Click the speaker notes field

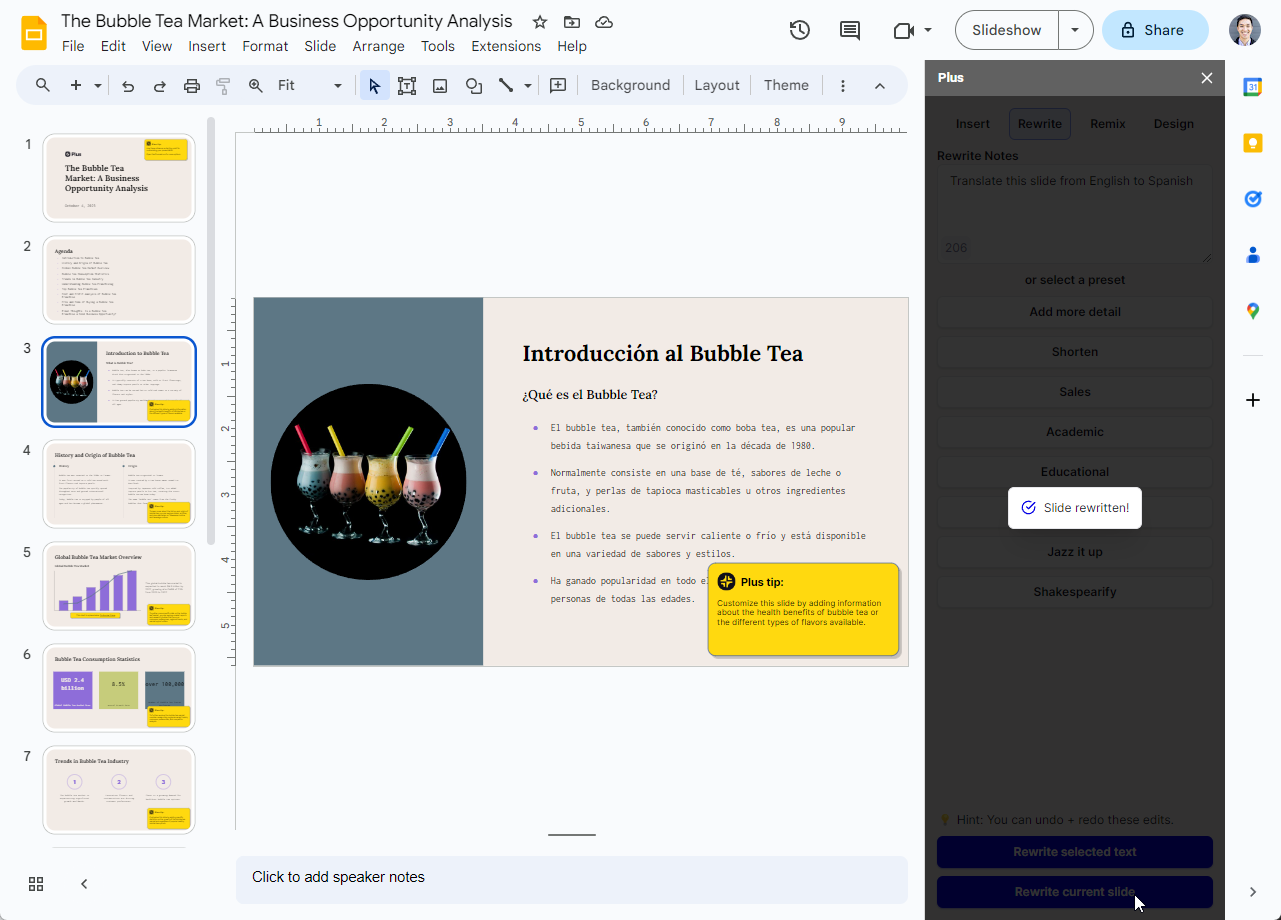coord(571,877)
